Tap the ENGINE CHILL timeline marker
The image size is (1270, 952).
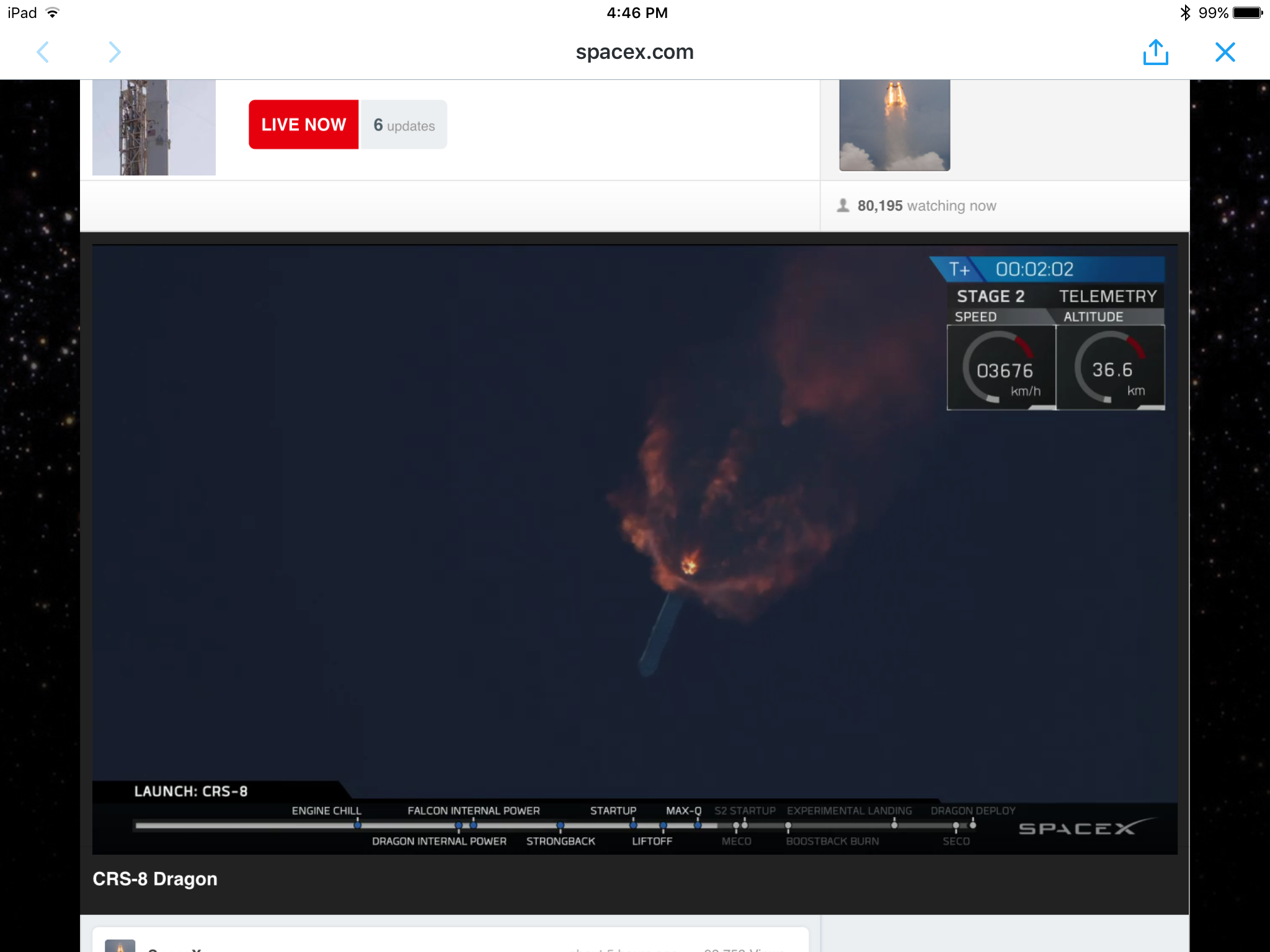357,825
